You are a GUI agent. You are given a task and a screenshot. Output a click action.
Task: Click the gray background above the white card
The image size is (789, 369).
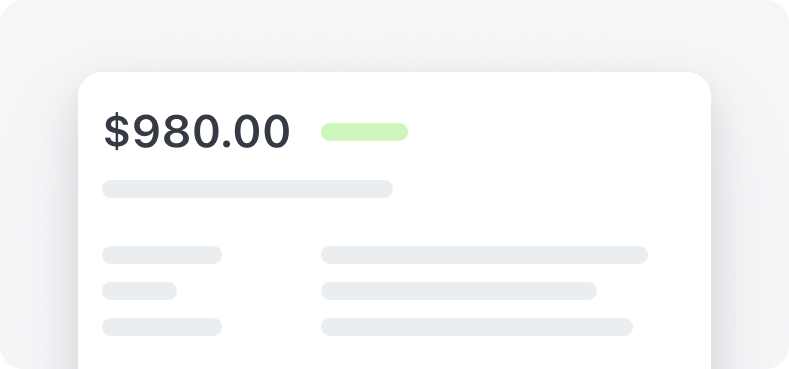394,35
